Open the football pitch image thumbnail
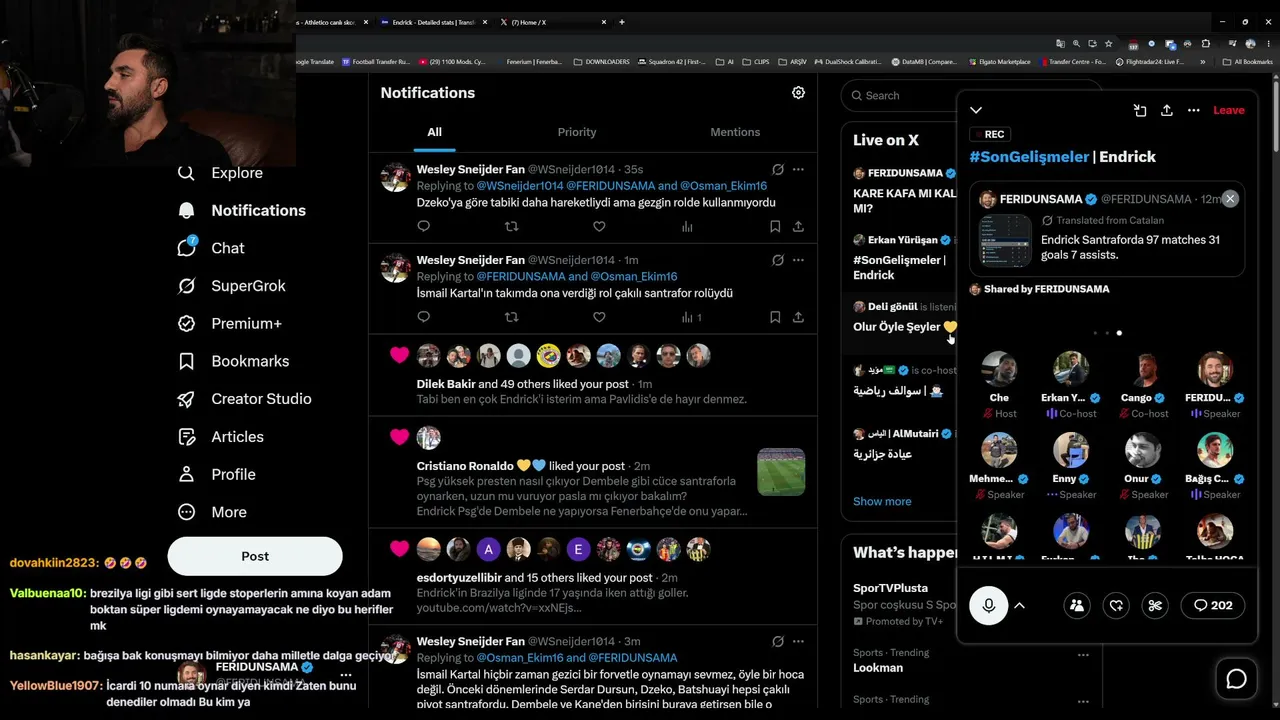The width and height of the screenshot is (1280, 720). pos(781,472)
